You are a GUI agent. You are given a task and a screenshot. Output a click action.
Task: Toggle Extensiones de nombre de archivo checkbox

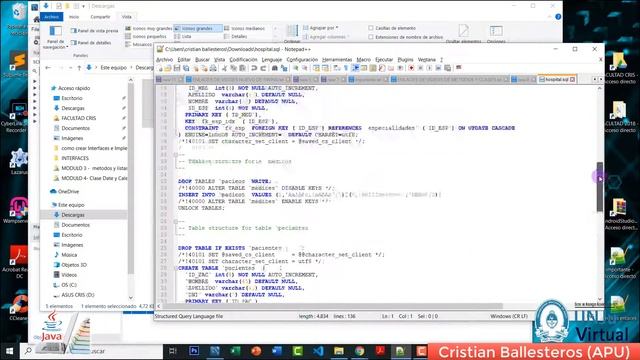[371, 37]
